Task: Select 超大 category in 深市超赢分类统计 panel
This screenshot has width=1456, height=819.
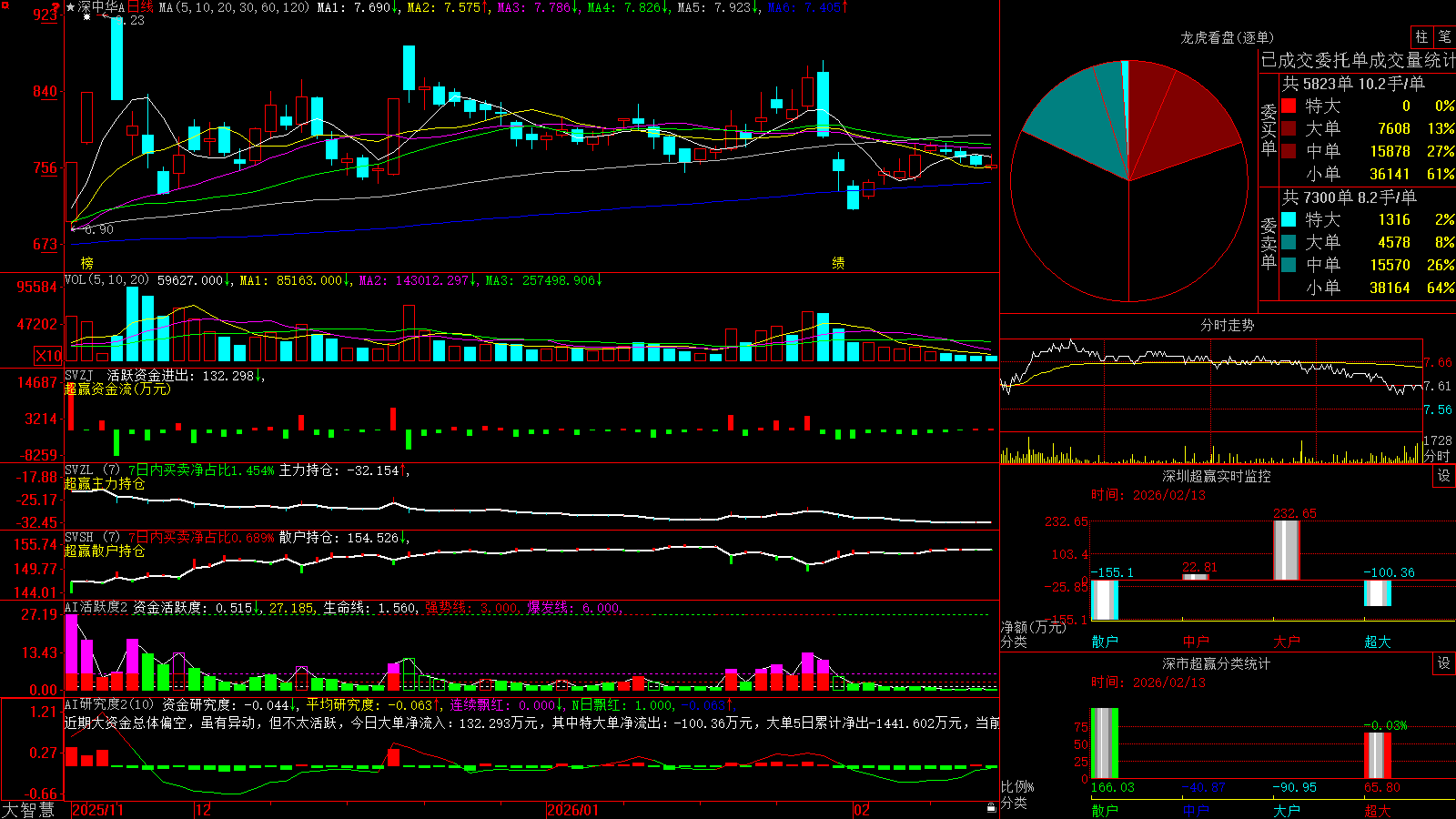Action: click(1378, 810)
